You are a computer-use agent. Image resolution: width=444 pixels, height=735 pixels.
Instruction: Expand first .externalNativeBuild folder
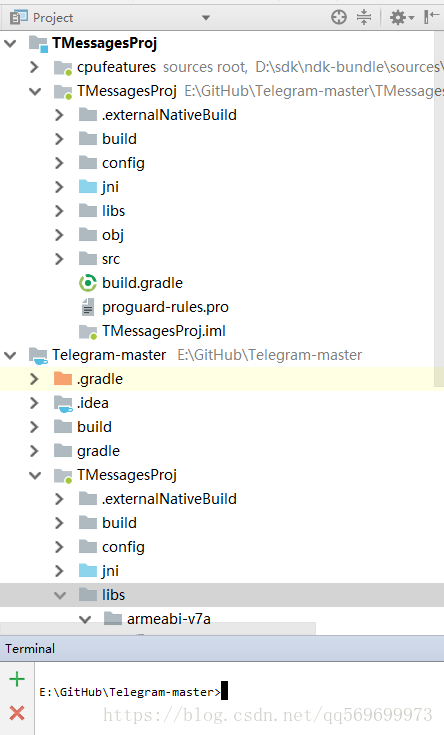[x=59, y=115]
